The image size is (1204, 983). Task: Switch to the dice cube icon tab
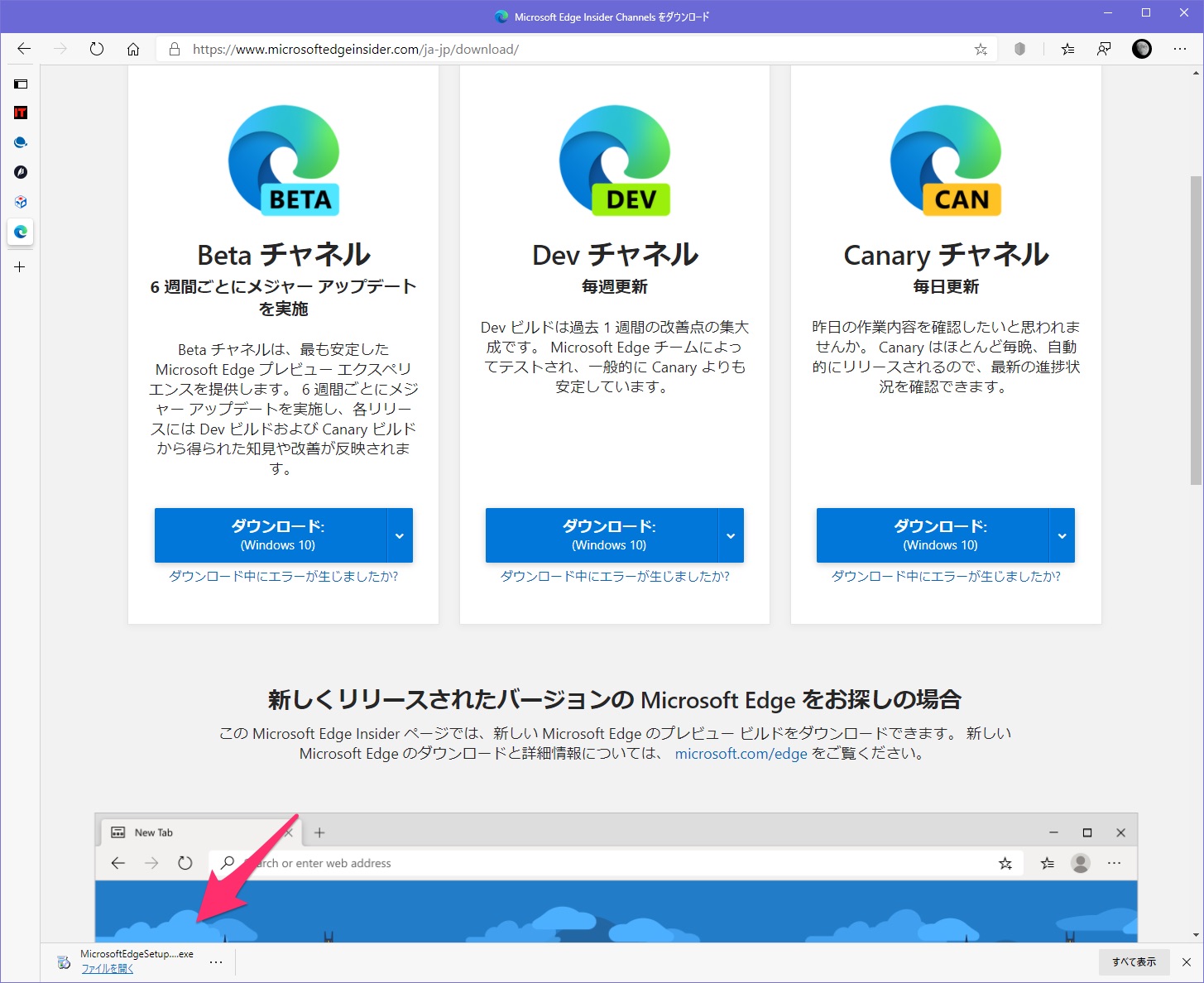point(21,202)
